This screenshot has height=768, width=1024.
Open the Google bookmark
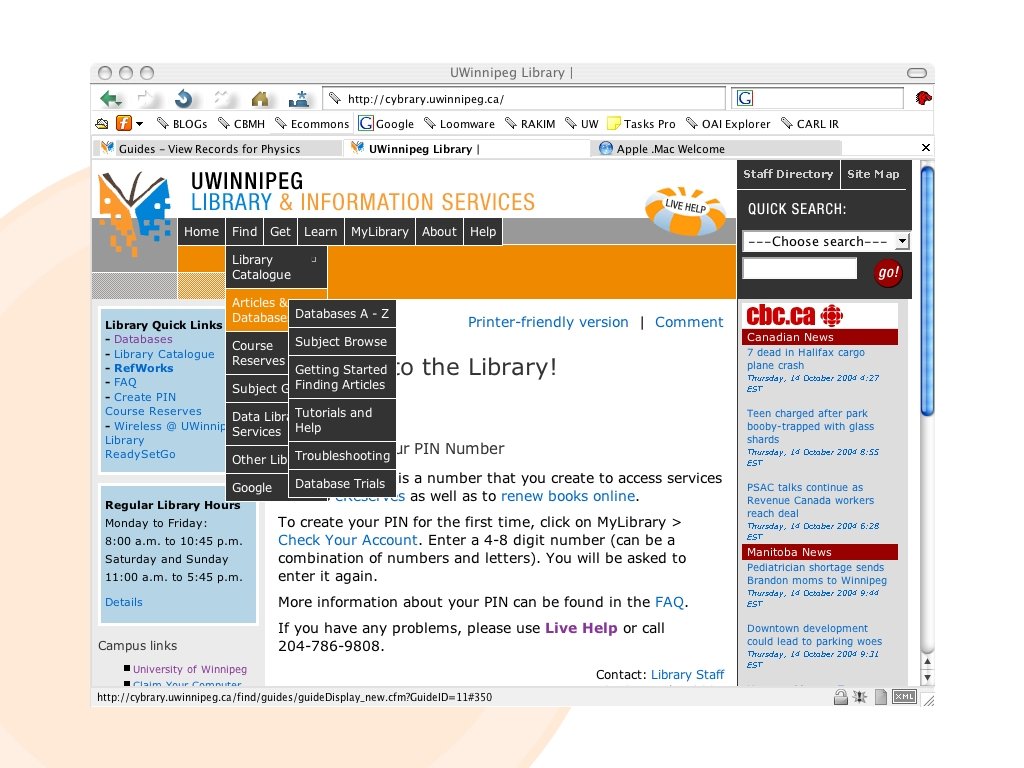(x=387, y=123)
